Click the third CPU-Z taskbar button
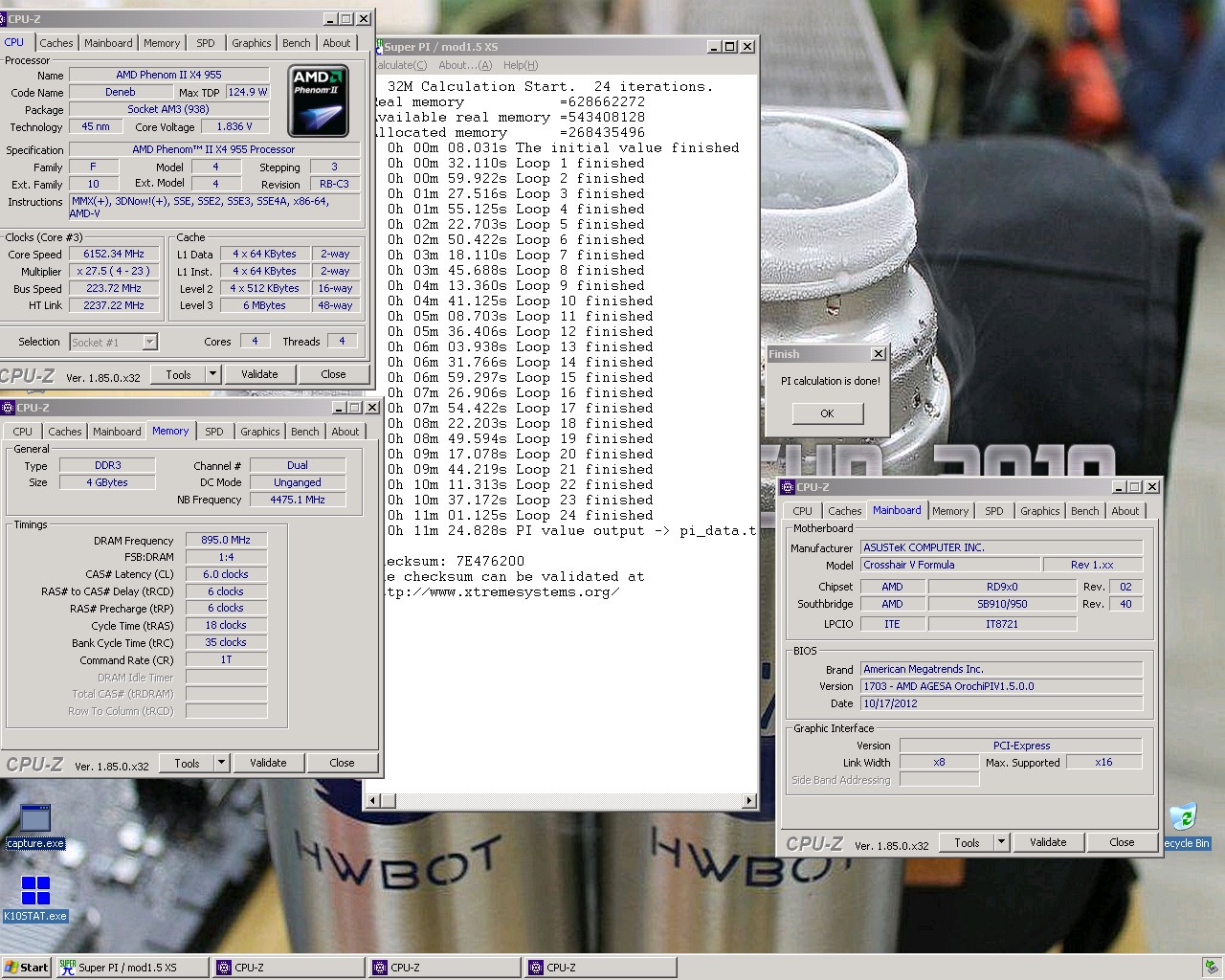1225x980 pixels. (601, 968)
